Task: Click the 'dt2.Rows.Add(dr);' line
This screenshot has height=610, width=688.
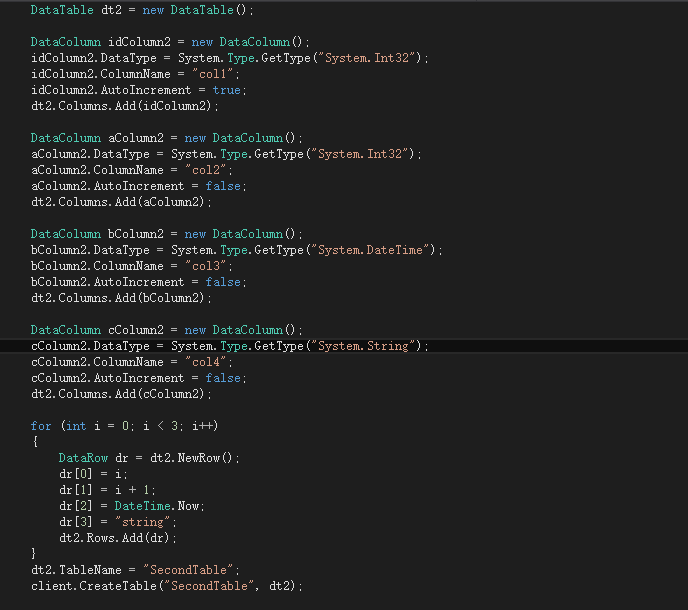Action: (x=118, y=538)
